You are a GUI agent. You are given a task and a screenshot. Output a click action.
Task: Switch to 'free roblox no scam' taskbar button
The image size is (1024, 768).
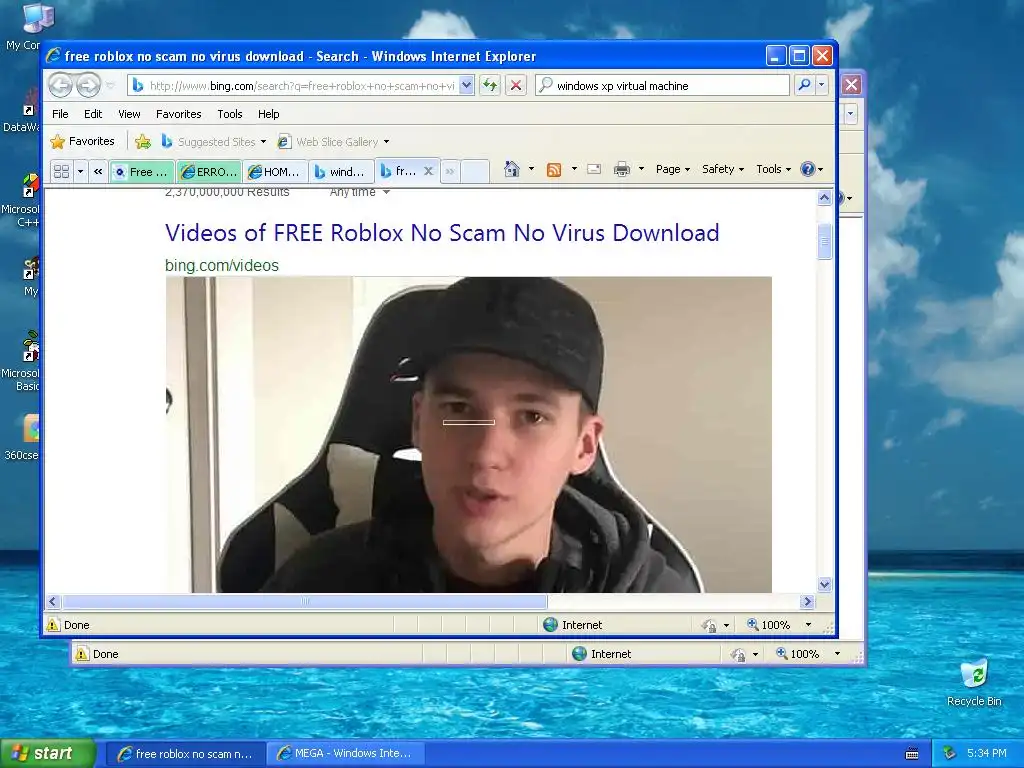click(x=185, y=754)
